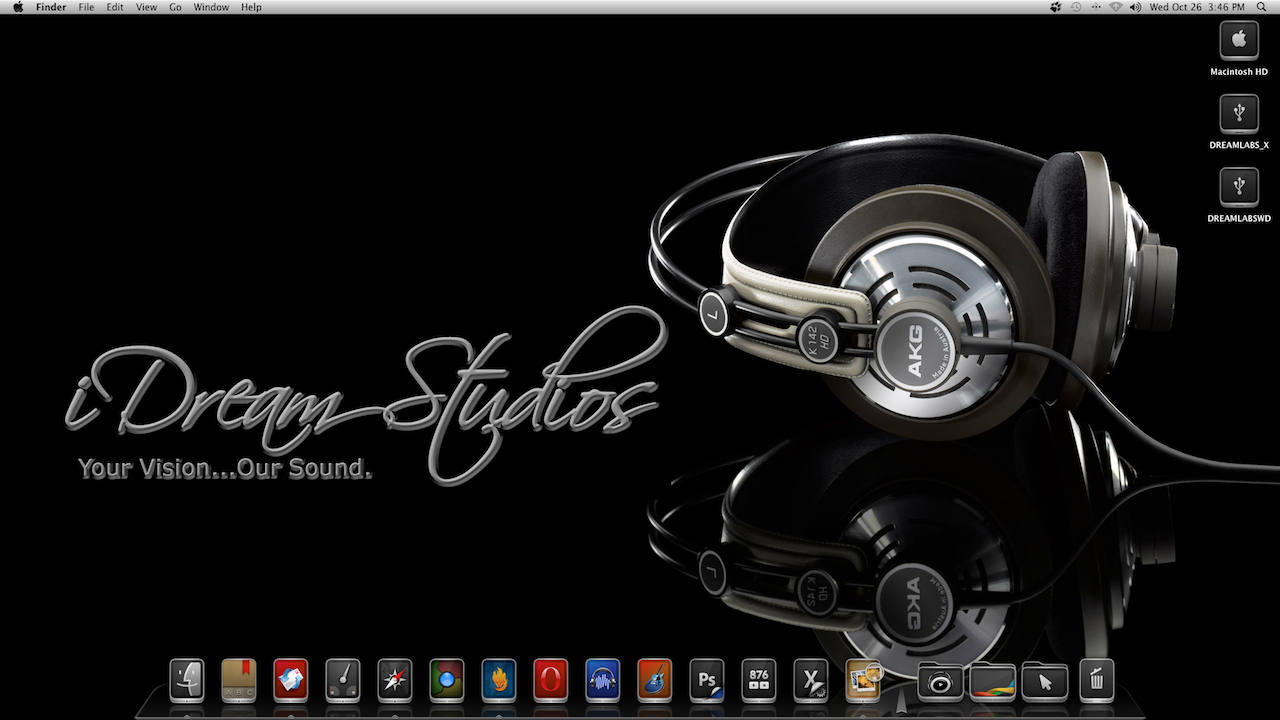This screenshot has height=720, width=1280.
Task: Click the Growl paw menu bar icon
Action: (x=1055, y=7)
